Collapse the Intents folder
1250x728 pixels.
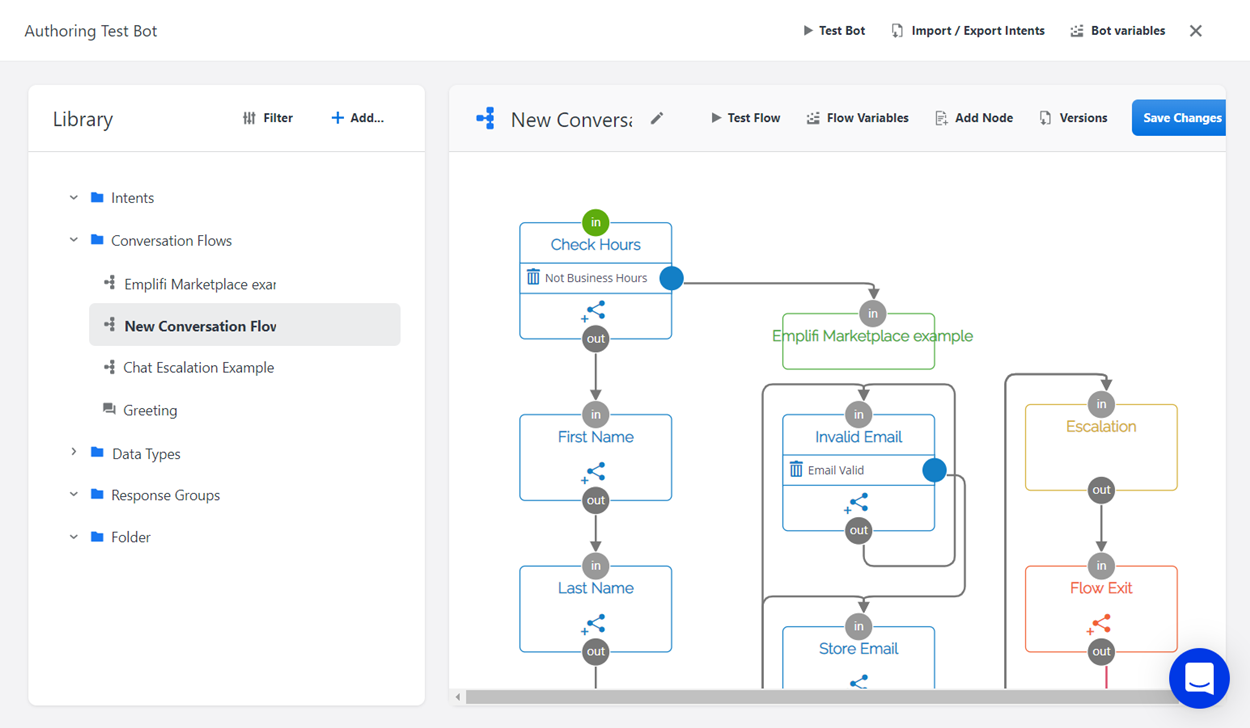pyautogui.click(x=74, y=198)
